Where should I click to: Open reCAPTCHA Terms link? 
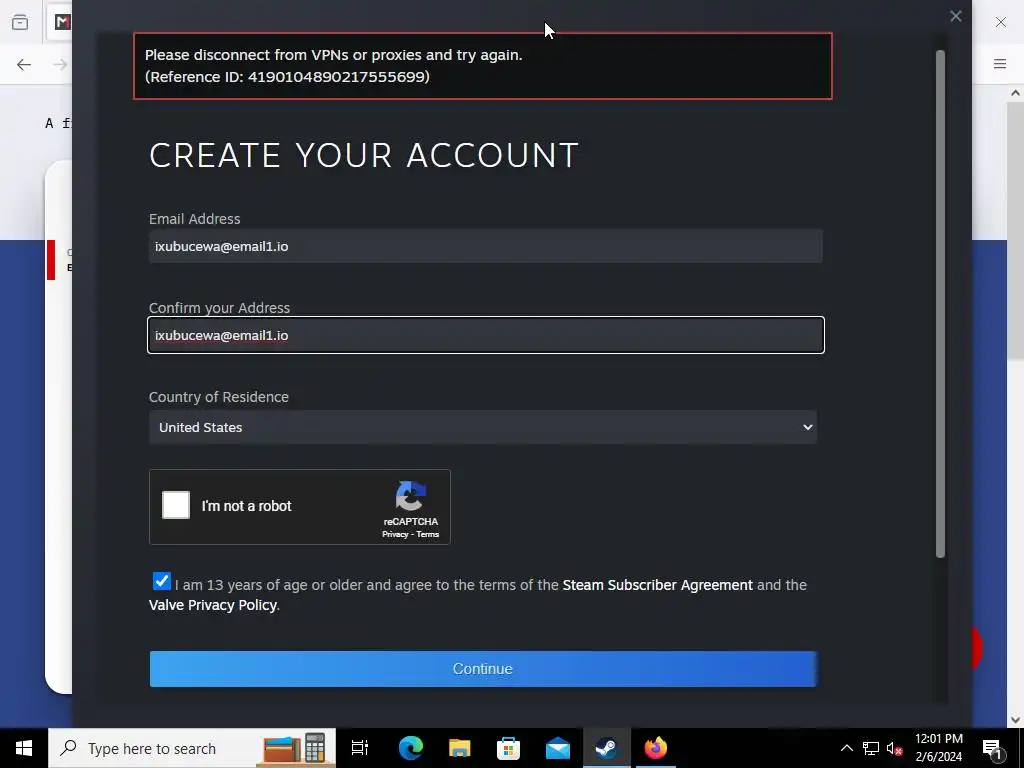[x=428, y=534]
